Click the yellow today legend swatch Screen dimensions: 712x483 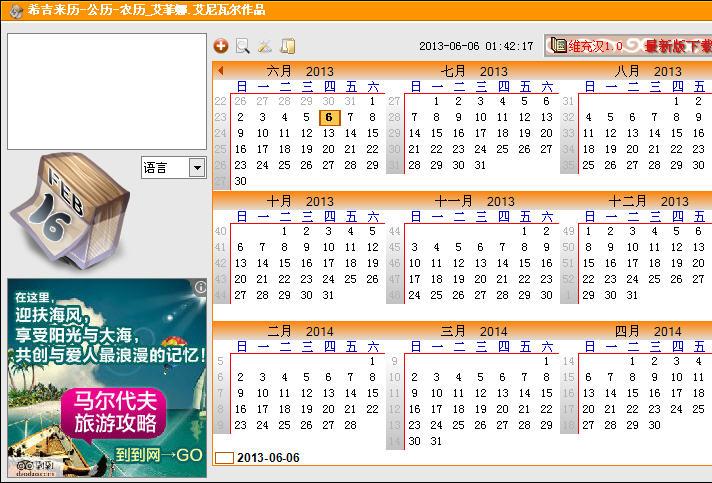click(225, 458)
